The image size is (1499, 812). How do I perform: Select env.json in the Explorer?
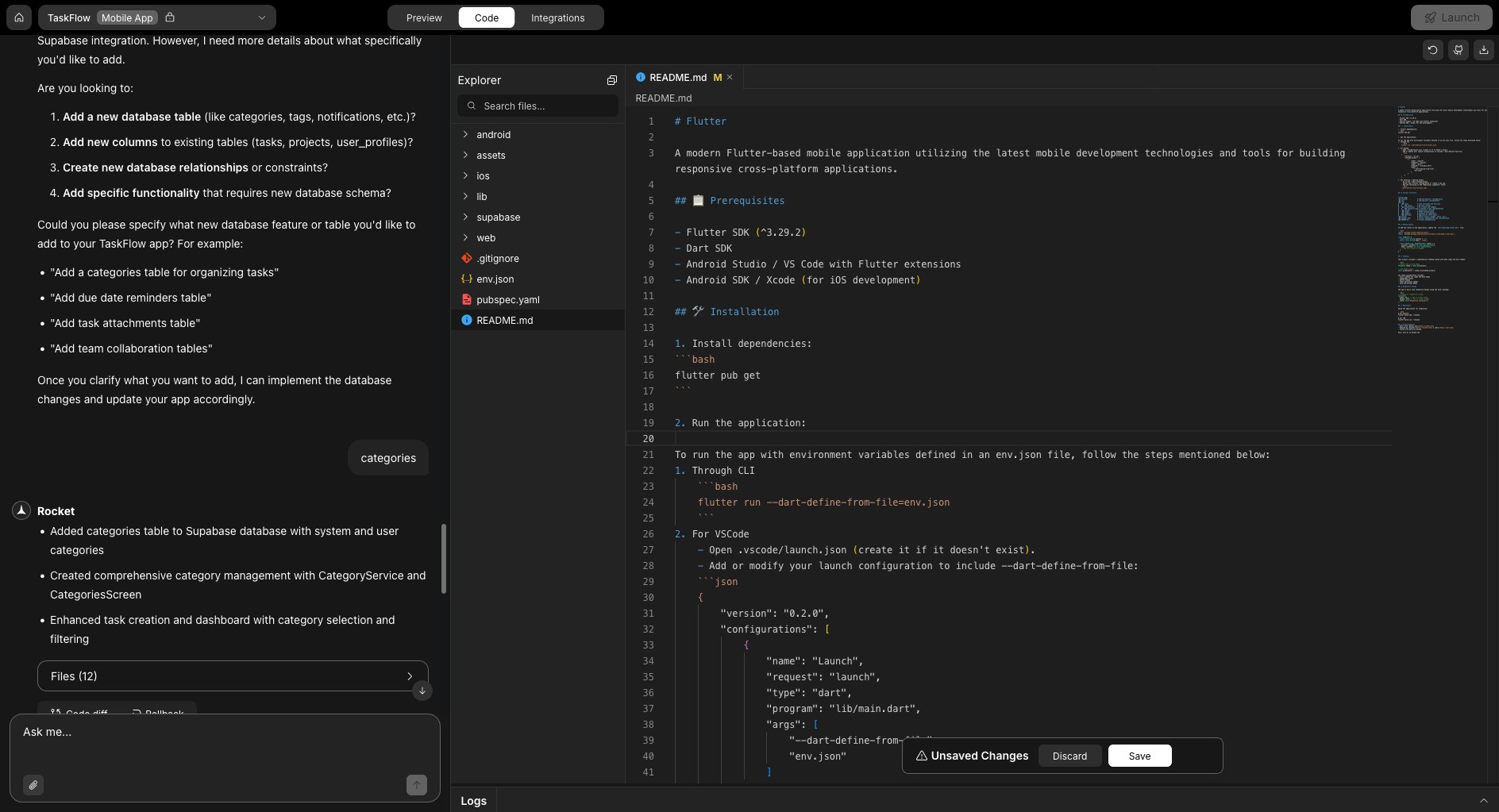(495, 279)
